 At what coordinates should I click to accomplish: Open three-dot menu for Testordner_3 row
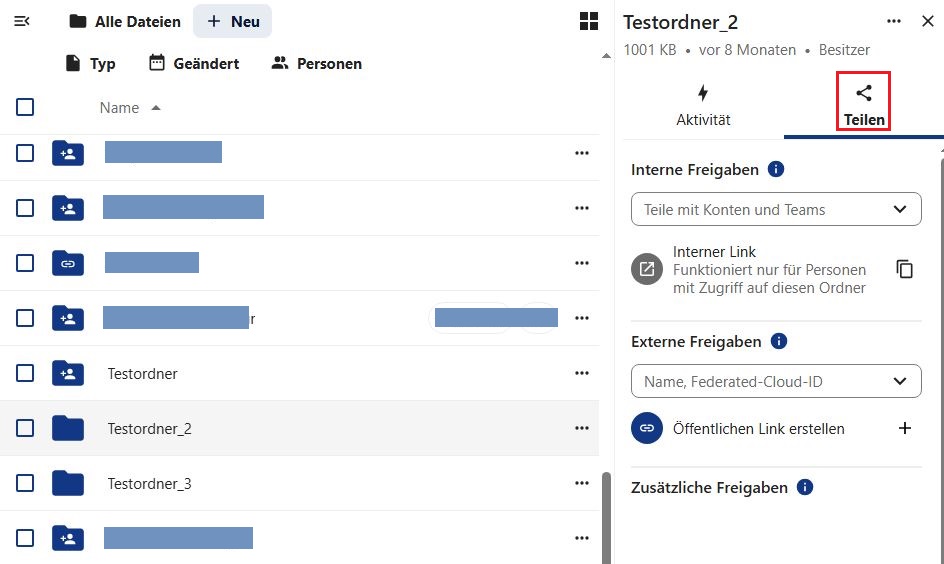[x=581, y=483]
